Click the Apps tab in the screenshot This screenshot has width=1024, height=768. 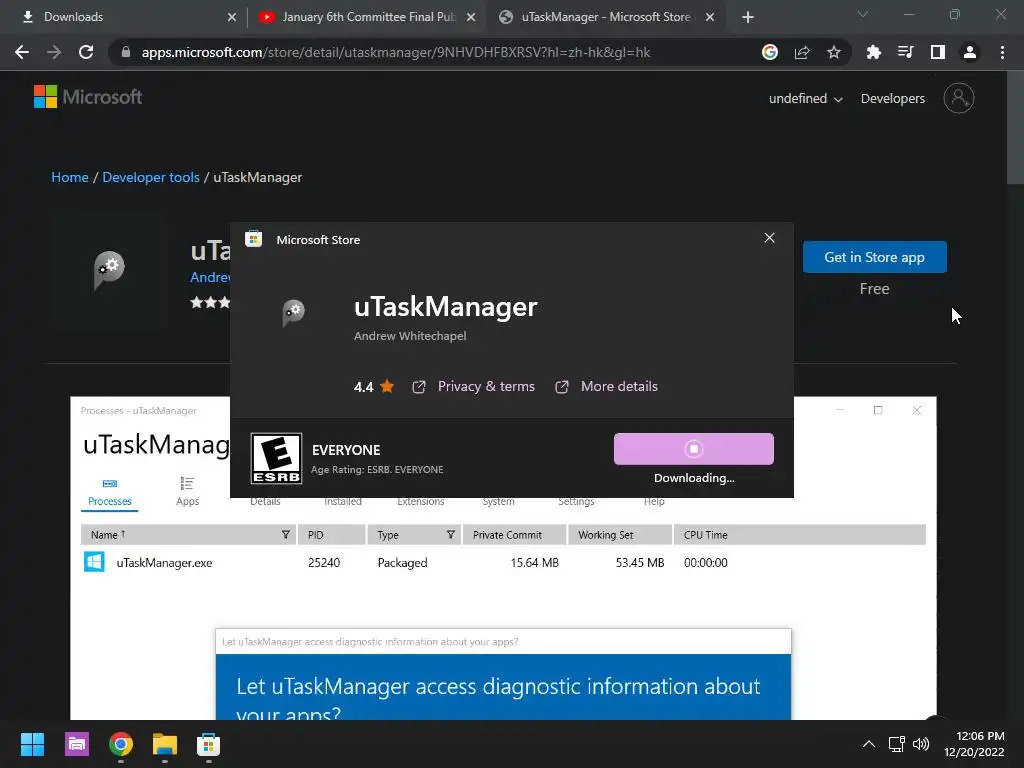187,492
